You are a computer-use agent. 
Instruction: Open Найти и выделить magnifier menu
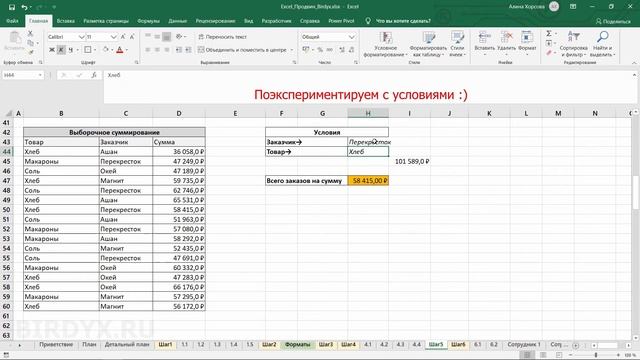602,44
